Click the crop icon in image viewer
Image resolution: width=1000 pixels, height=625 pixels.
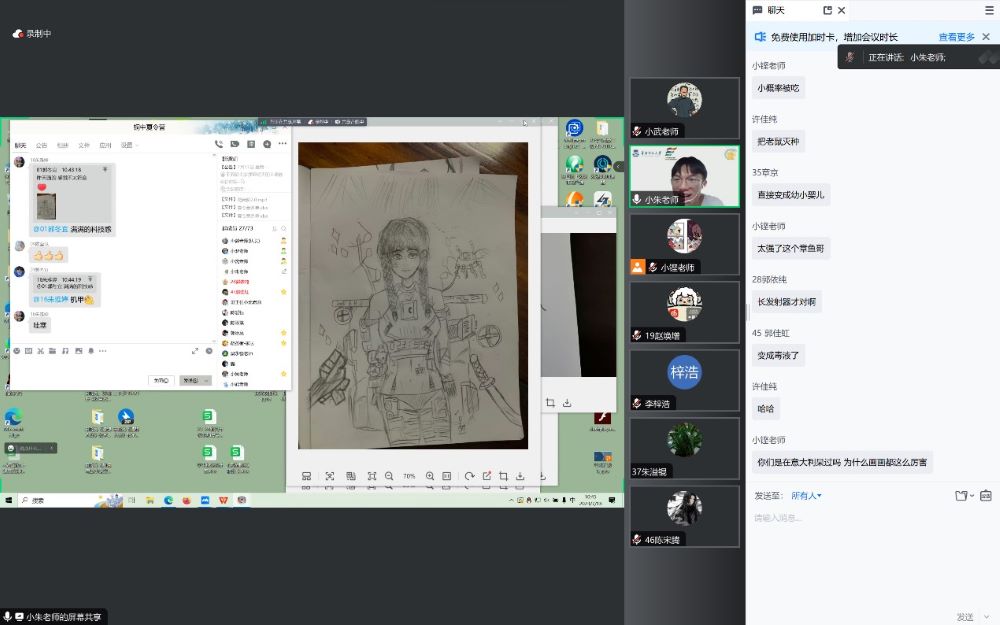coord(503,476)
